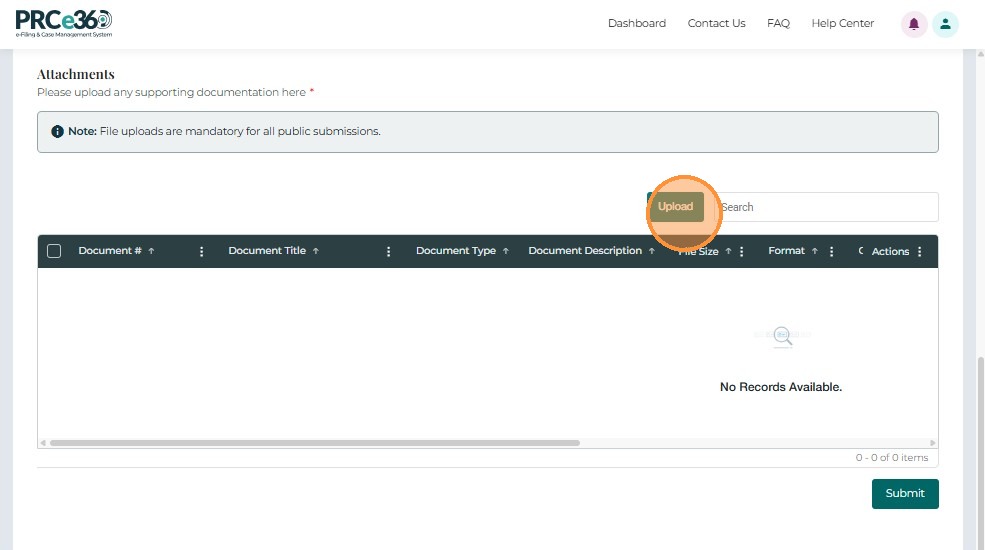Image resolution: width=985 pixels, height=550 pixels.
Task: Click the Submit button
Action: point(905,493)
